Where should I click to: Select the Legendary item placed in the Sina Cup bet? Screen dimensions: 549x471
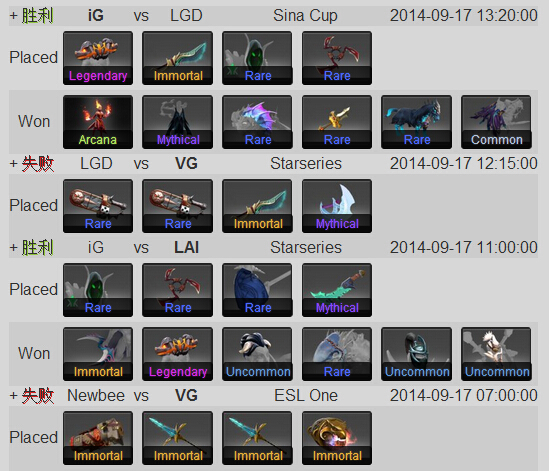tap(98, 58)
